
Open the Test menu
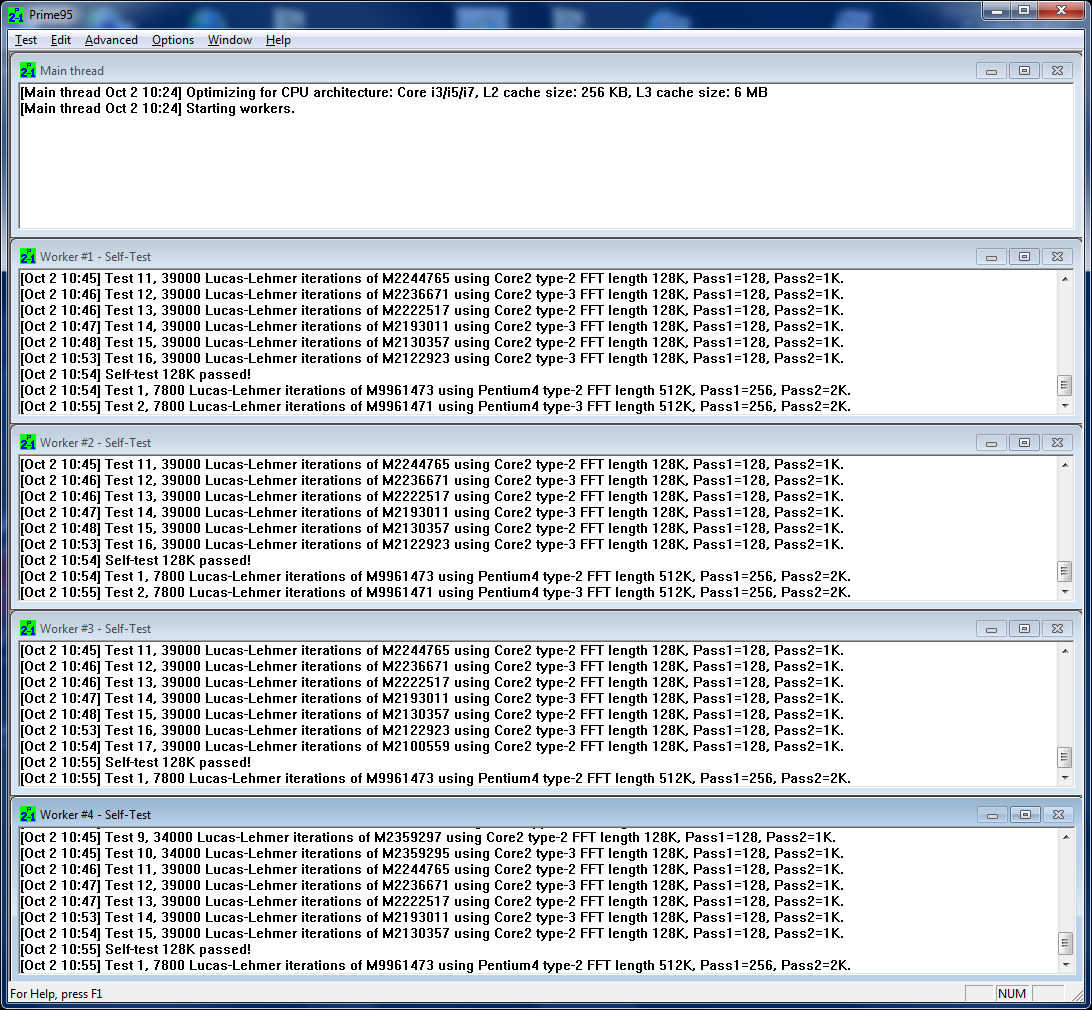point(26,40)
